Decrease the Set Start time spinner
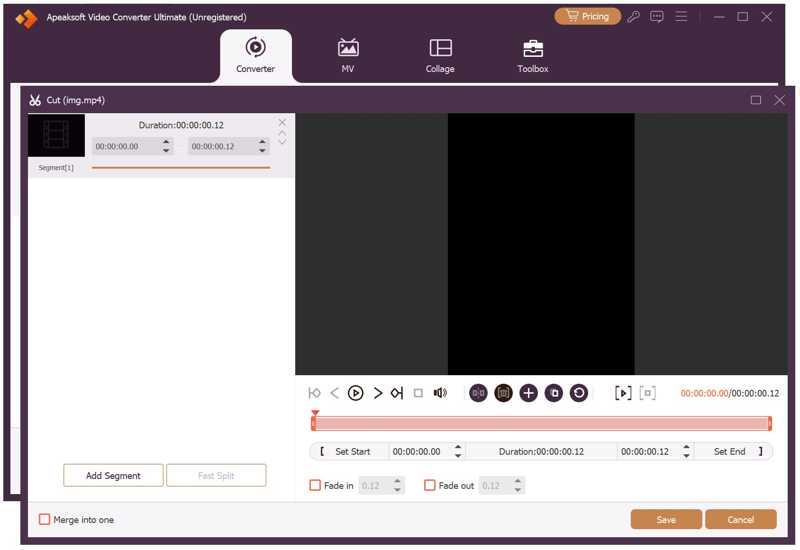Viewport: 800px width, 550px height. point(458,456)
